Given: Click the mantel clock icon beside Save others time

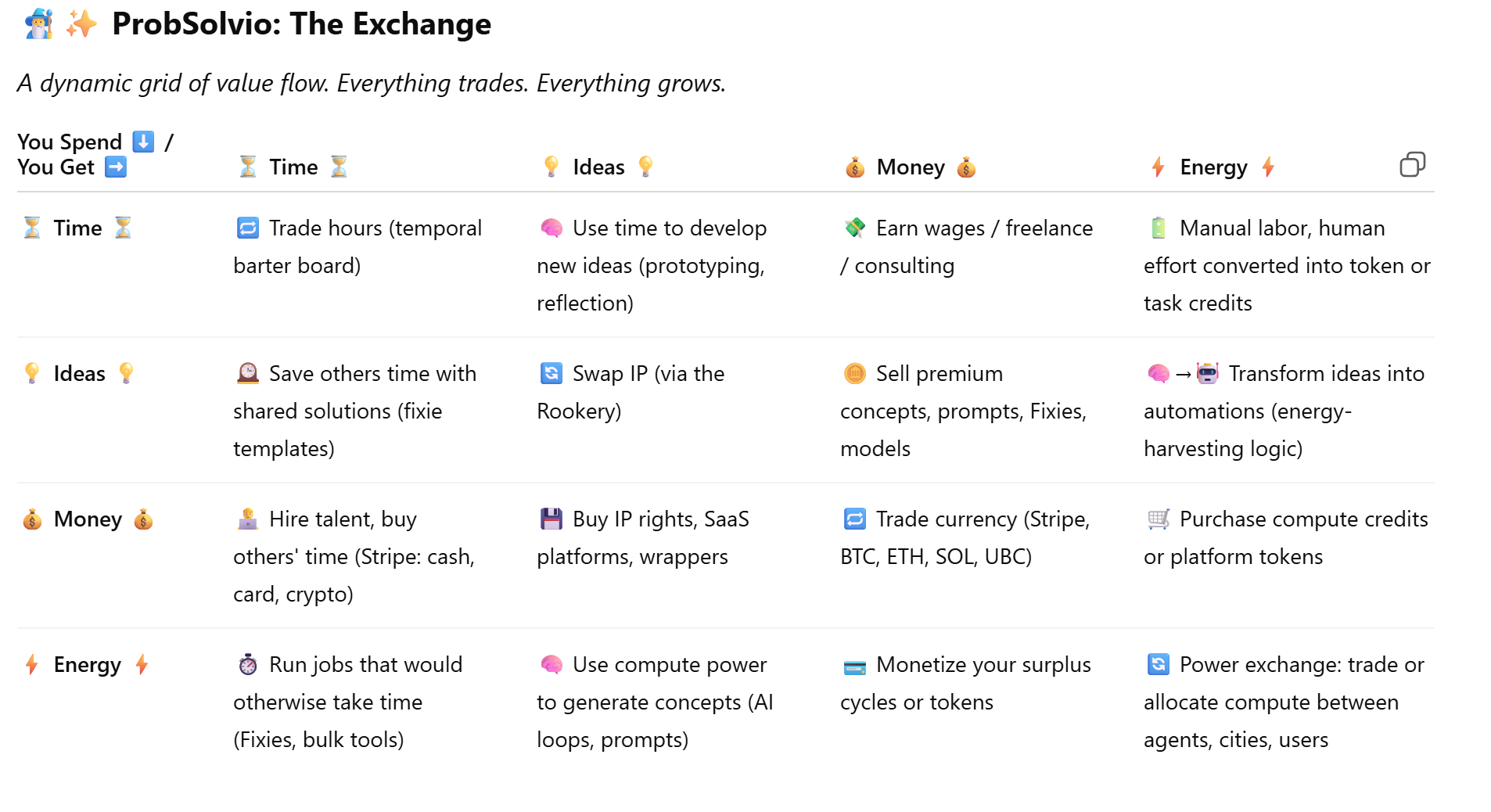Looking at the screenshot, I should tap(248, 374).
